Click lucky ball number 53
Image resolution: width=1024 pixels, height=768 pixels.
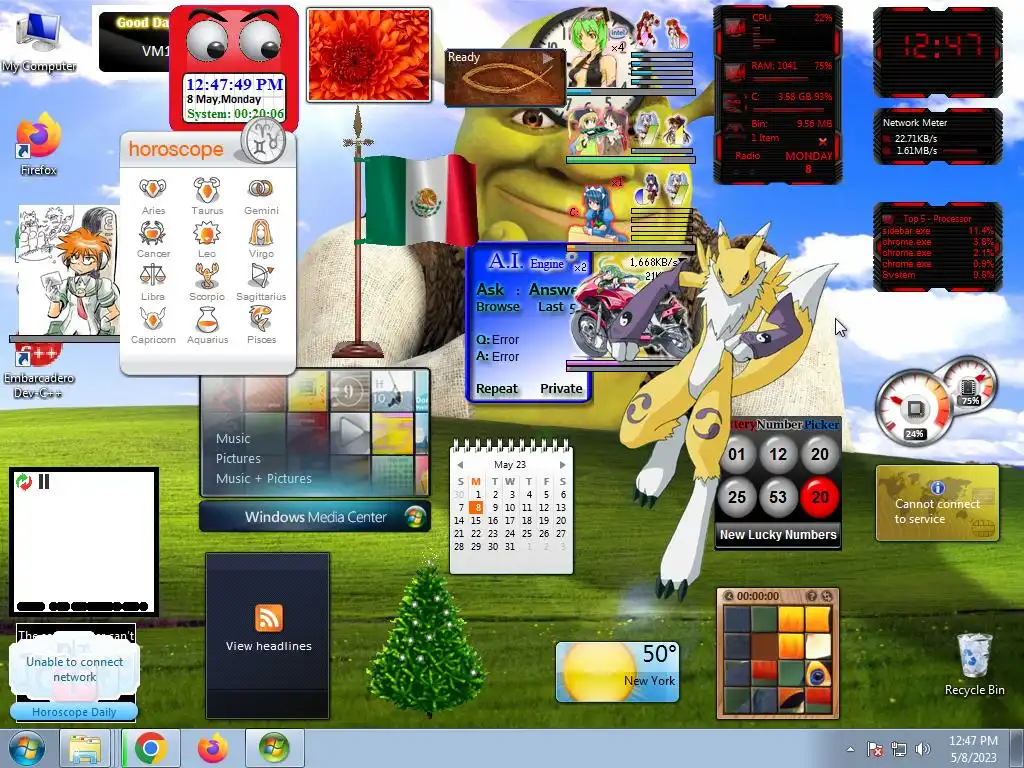click(x=778, y=497)
